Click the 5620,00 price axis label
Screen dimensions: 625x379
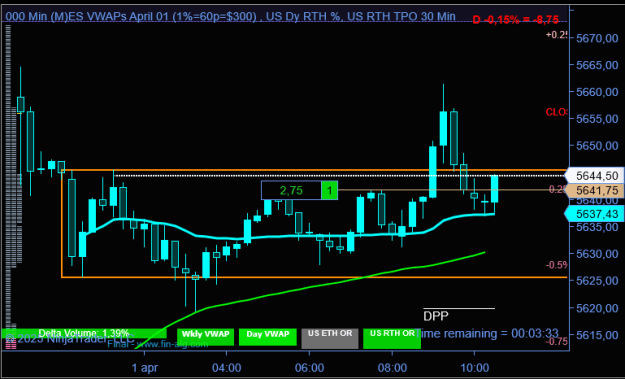click(x=597, y=308)
